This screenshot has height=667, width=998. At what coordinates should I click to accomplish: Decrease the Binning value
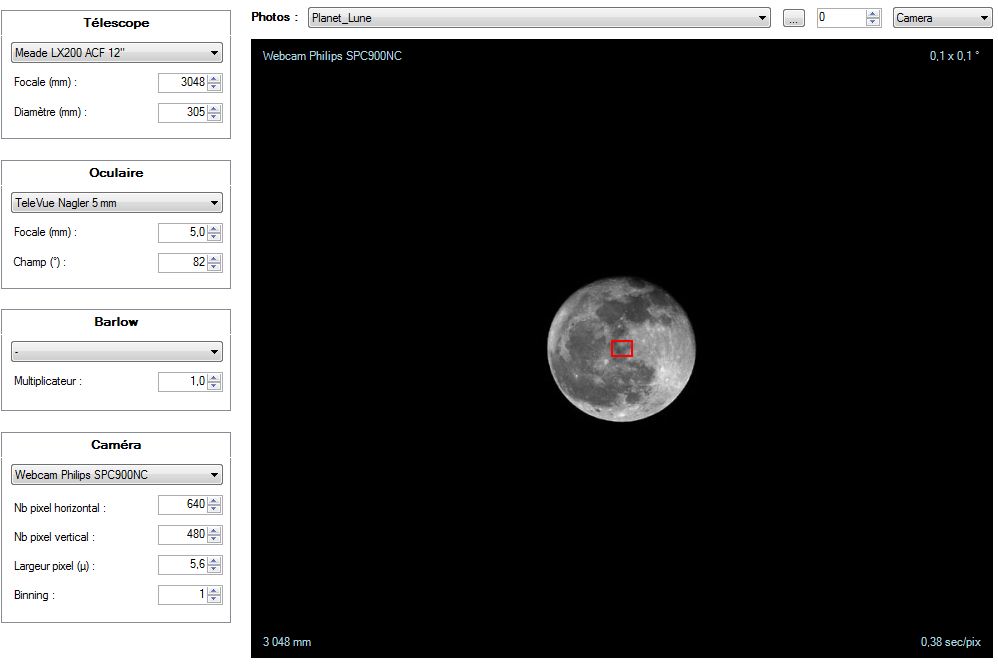point(214,599)
